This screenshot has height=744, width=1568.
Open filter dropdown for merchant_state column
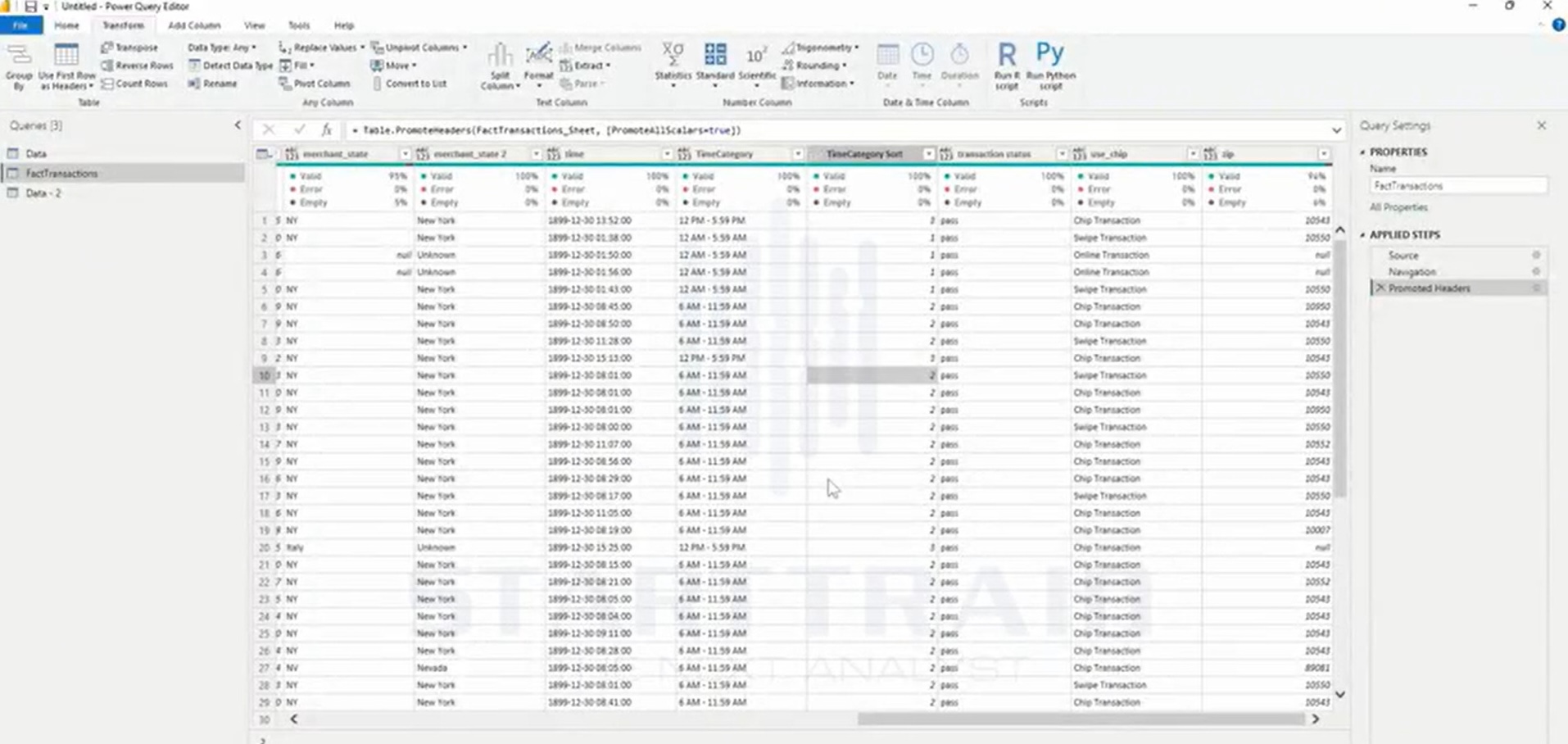[x=405, y=154]
